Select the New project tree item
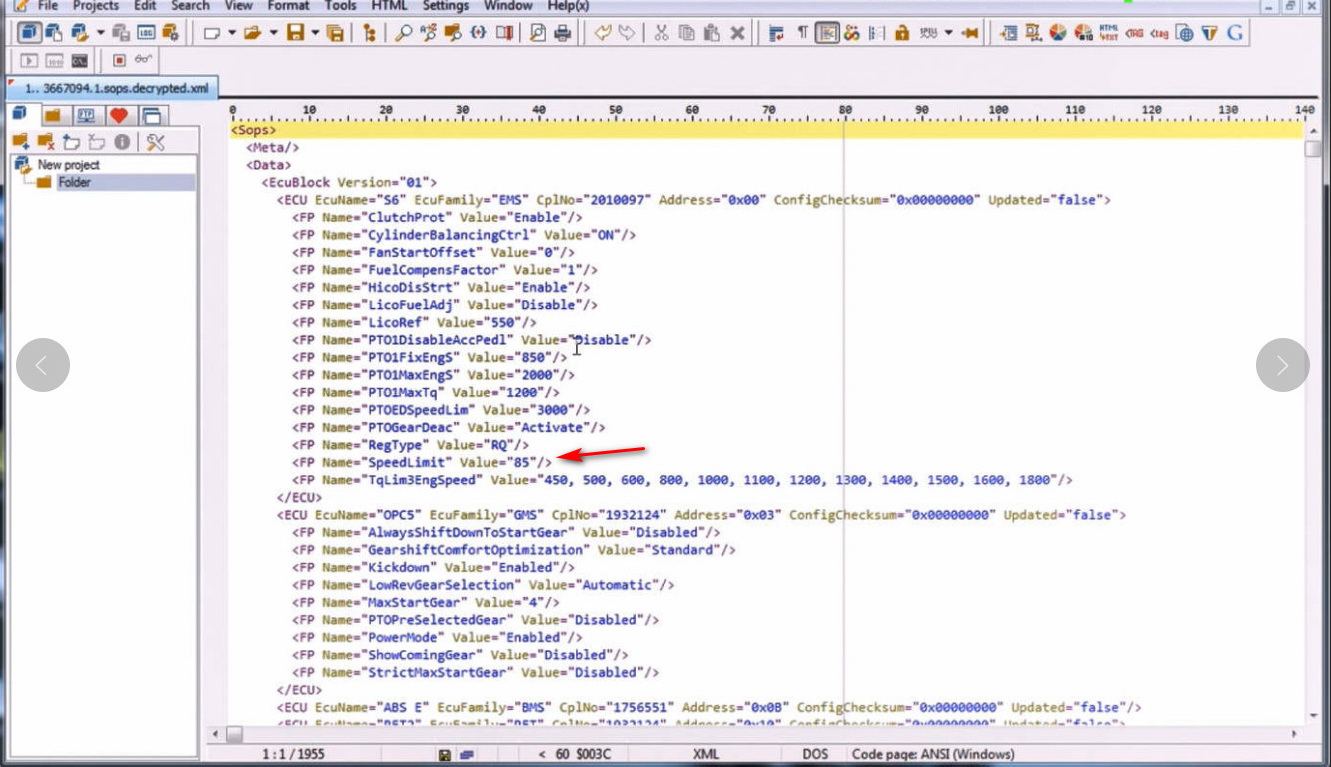This screenshot has width=1331, height=767. (x=68, y=165)
